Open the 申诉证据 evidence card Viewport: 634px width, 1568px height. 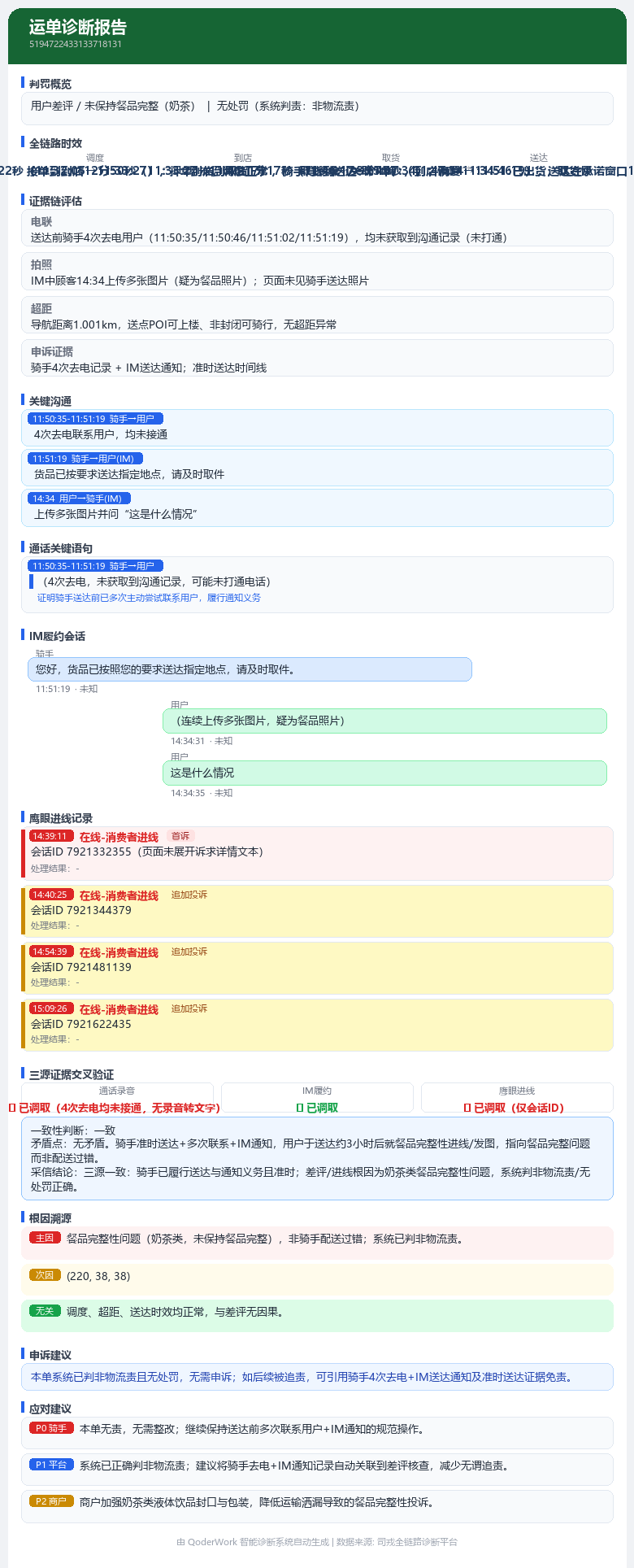click(317, 359)
